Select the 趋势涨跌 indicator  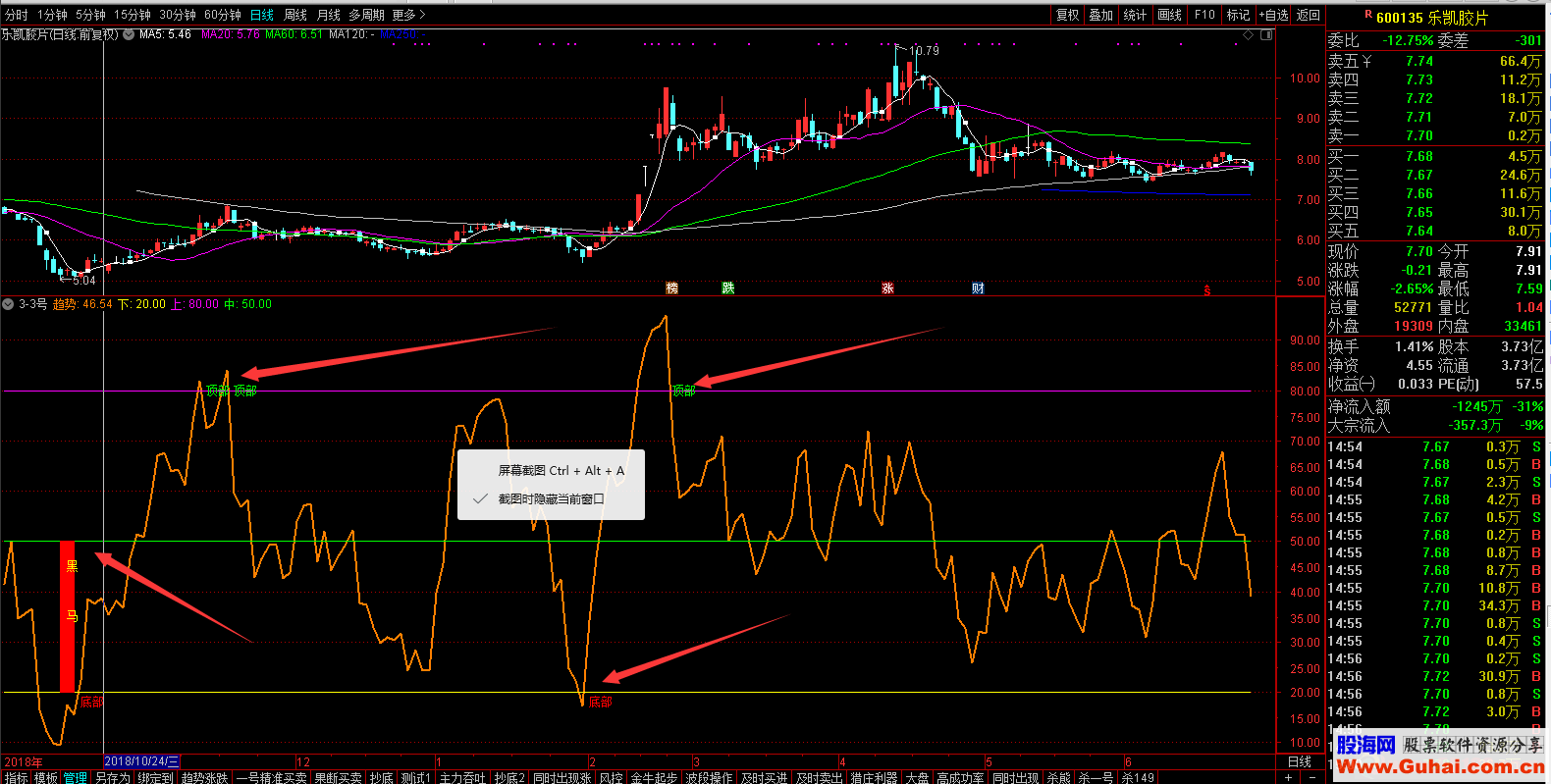[x=204, y=777]
